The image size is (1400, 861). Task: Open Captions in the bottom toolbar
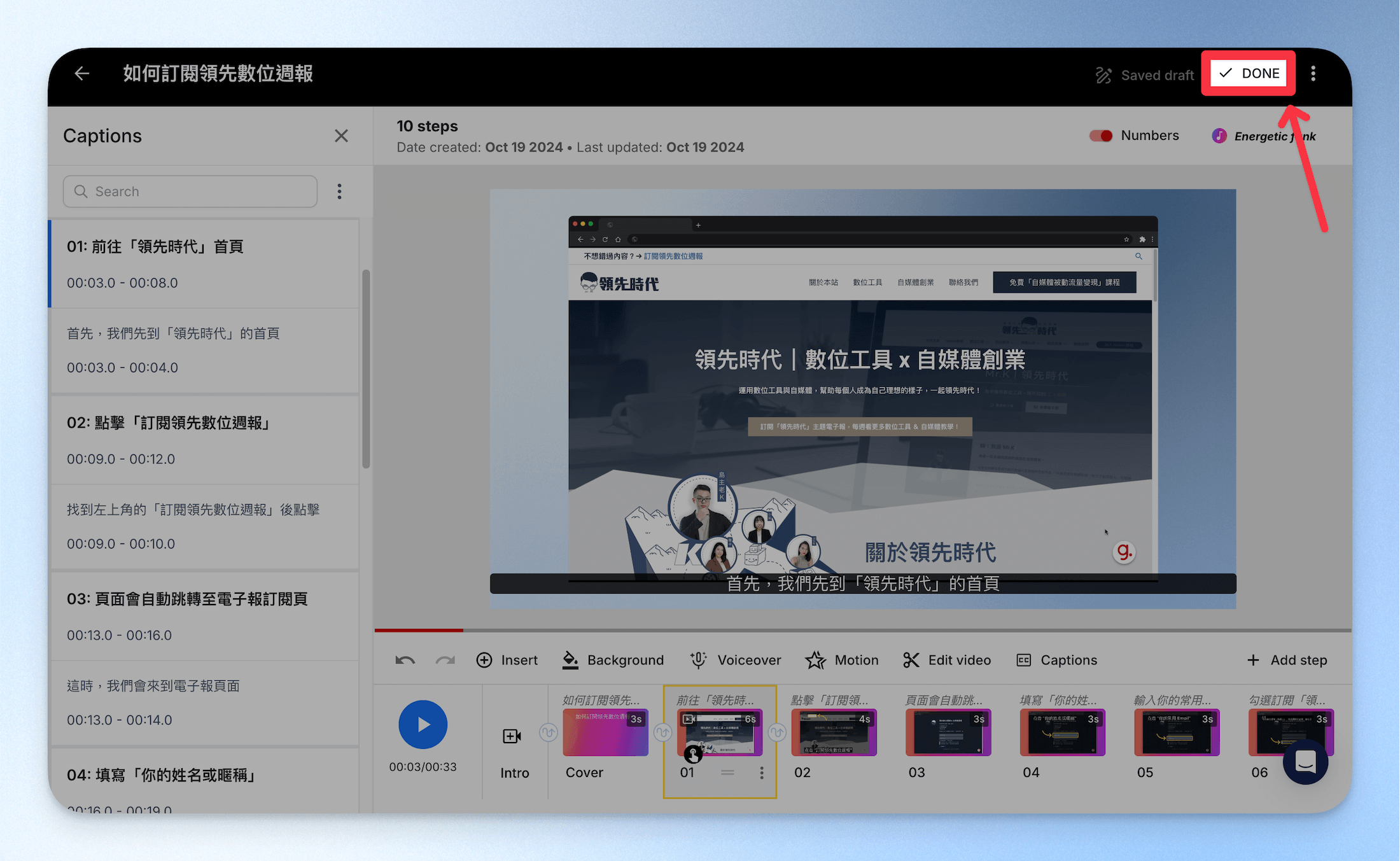pyautogui.click(x=1056, y=660)
